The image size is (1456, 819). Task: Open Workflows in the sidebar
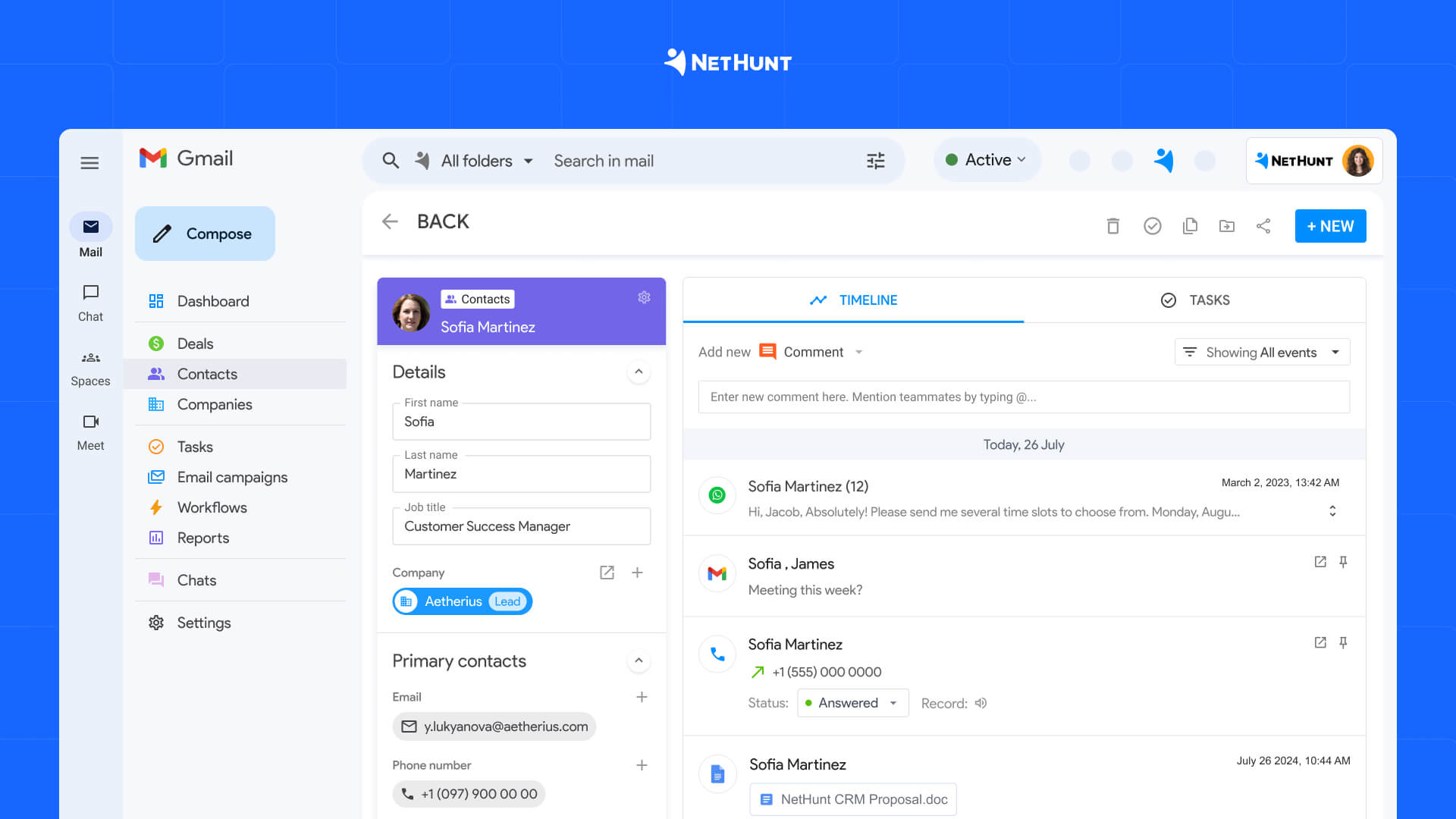click(x=211, y=507)
